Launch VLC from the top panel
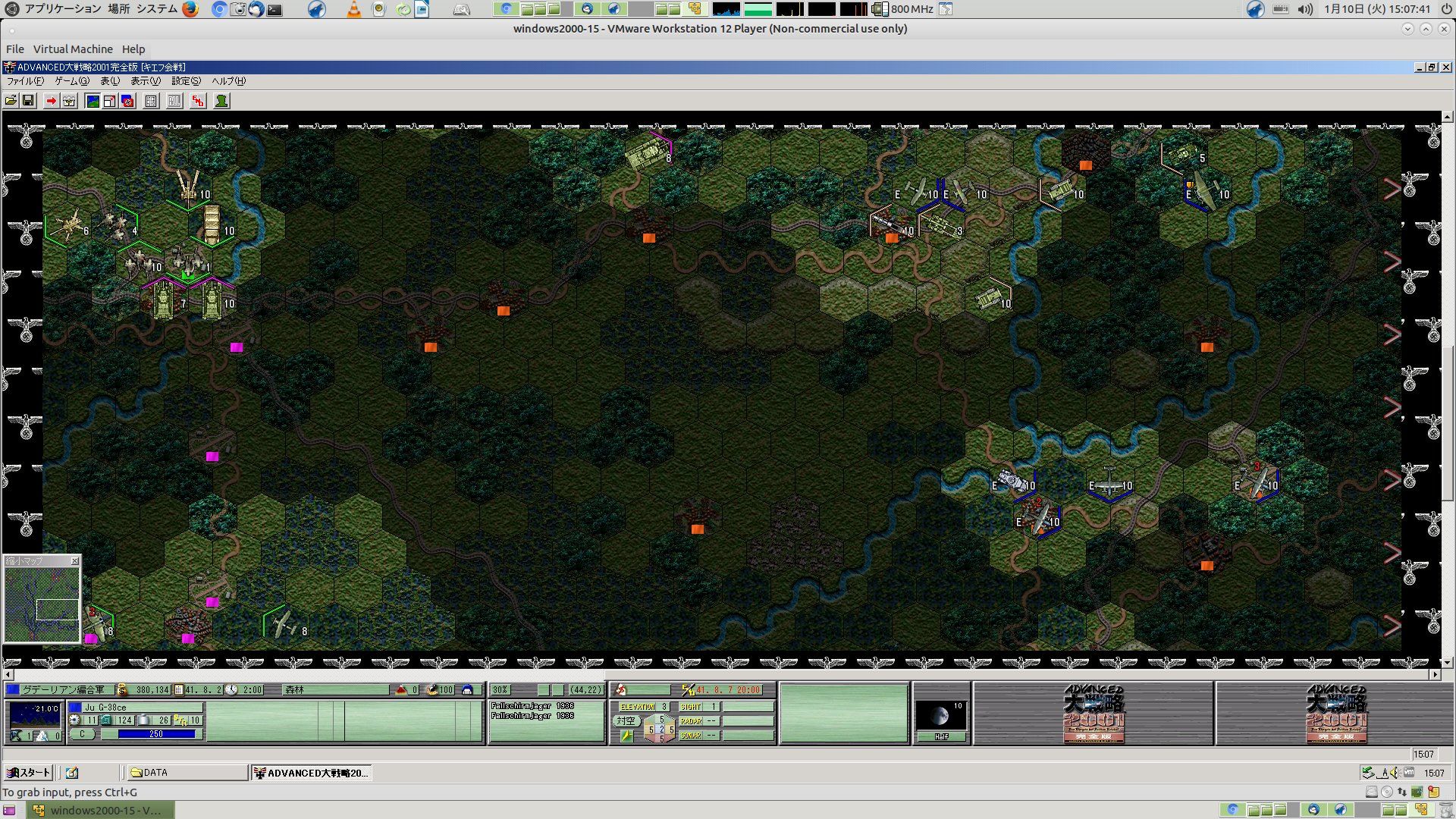Screen dimensions: 1456x819 [354, 9]
